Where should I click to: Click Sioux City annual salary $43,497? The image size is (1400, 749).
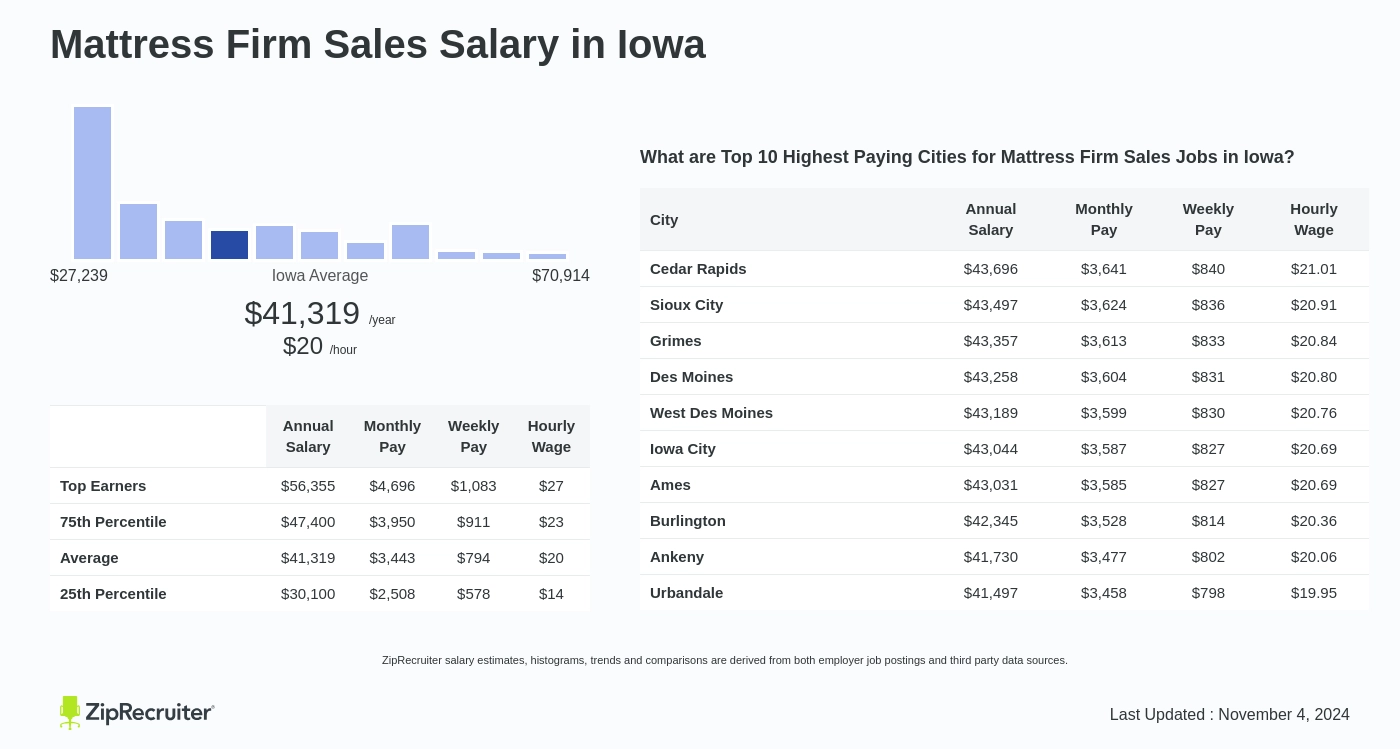[991, 305]
